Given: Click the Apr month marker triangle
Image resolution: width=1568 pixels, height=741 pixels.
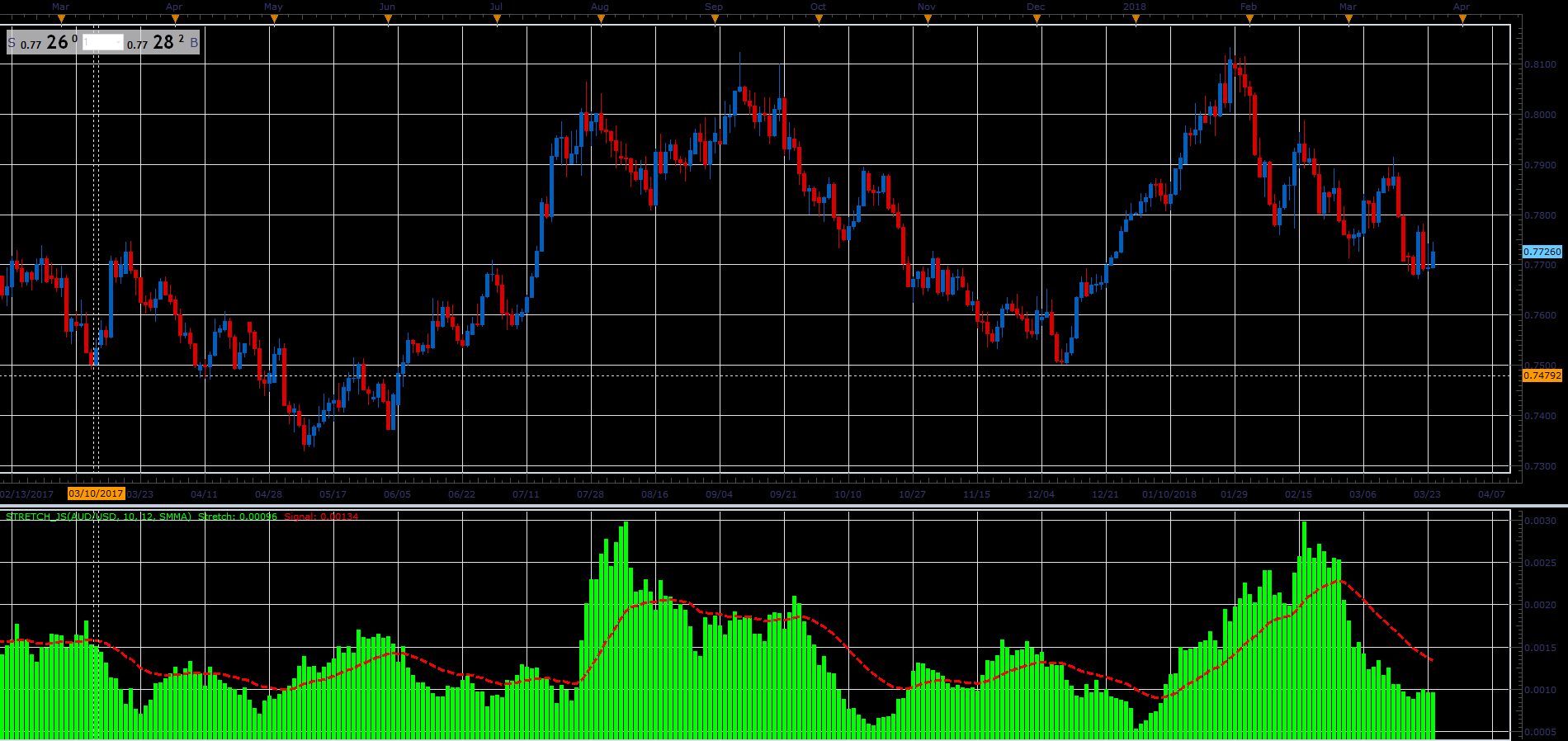Looking at the screenshot, I should tap(175, 19).
